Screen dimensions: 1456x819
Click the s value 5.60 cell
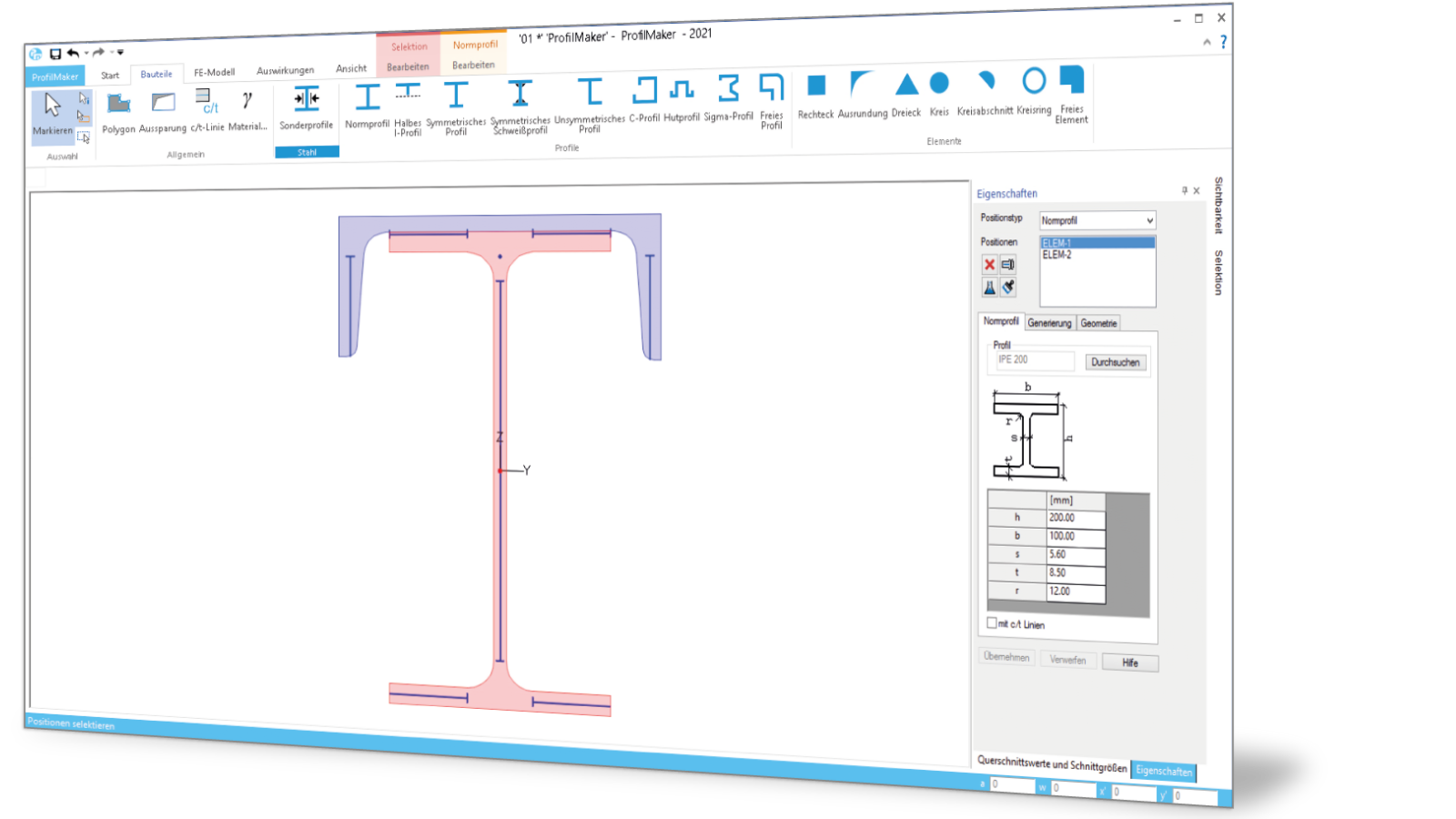pos(1076,554)
